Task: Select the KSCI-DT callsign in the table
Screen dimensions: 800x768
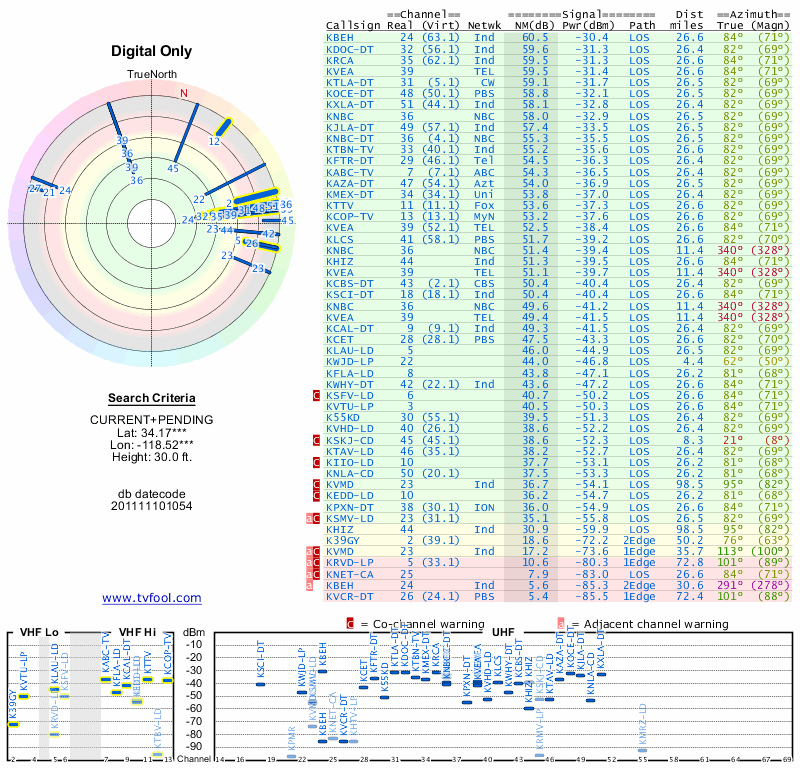Action: tap(350, 295)
